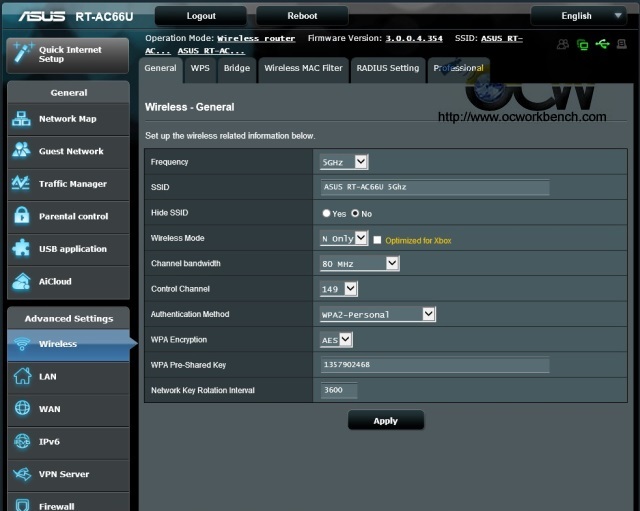Click the second ASUS RT-AC... SSID link

[211, 51]
